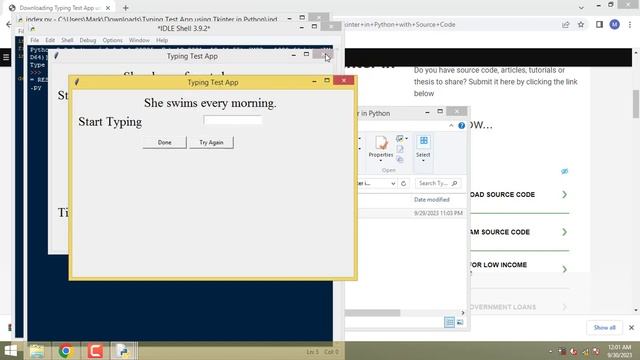Screen dimensions: 640x360
Task: Open File Explorer from the taskbar
Action: (x=37, y=351)
